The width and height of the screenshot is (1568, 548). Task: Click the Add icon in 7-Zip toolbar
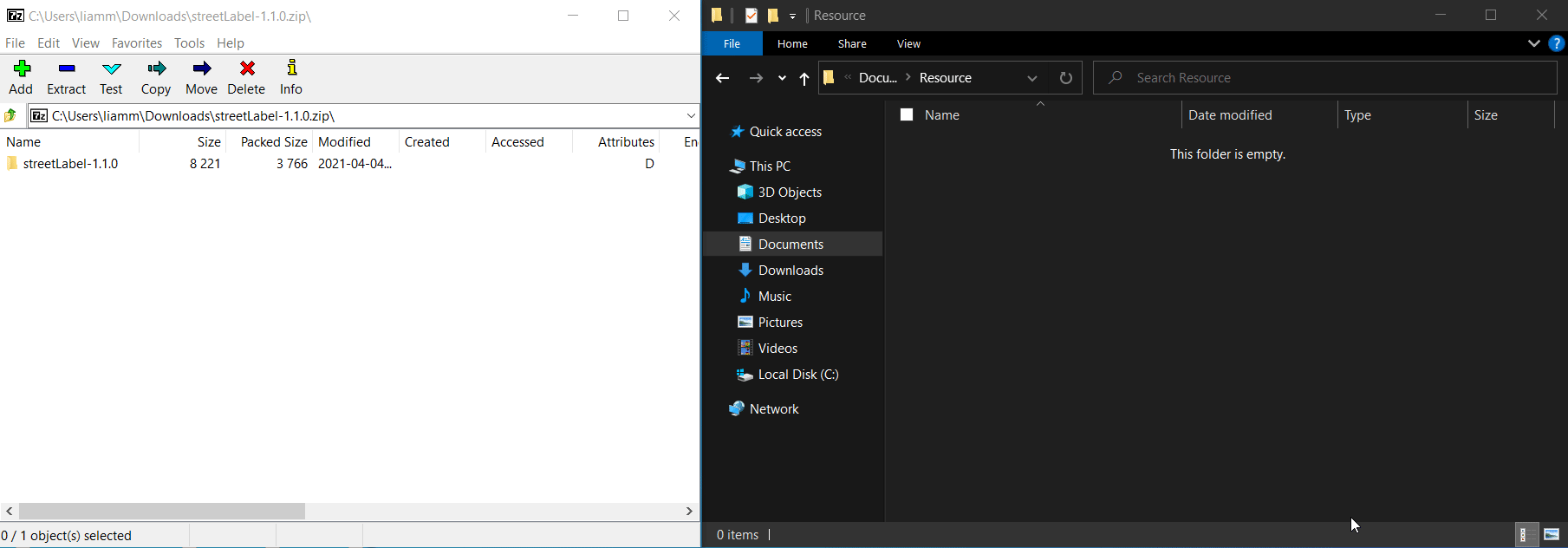(22, 76)
